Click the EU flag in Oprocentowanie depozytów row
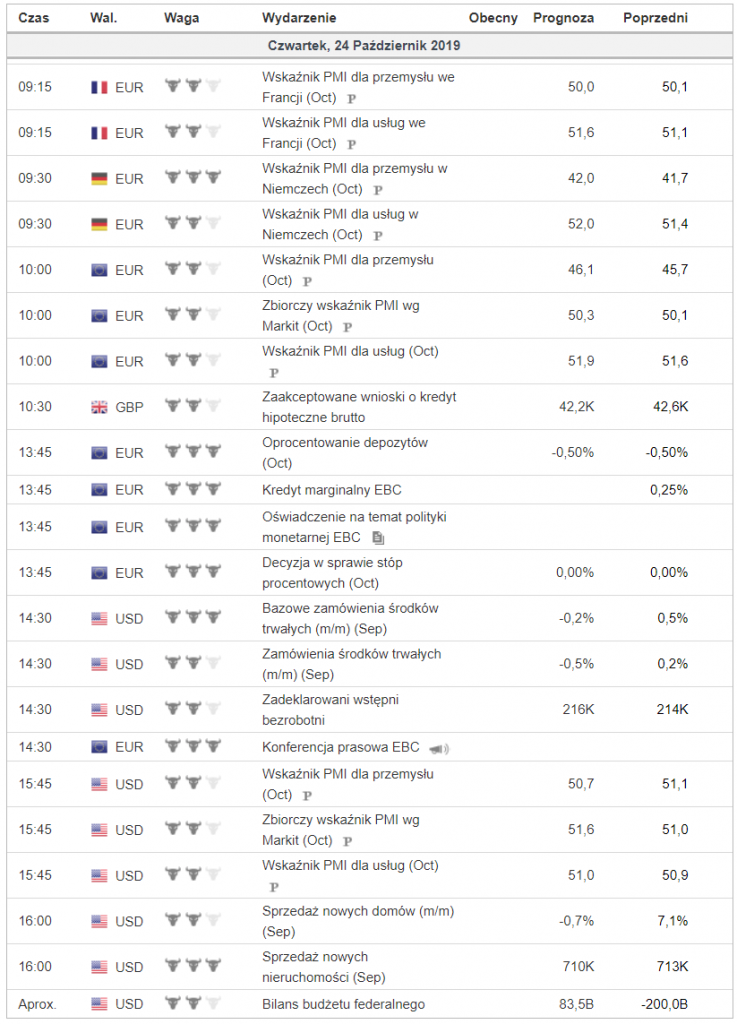The height and width of the screenshot is (1024, 737). point(99,453)
